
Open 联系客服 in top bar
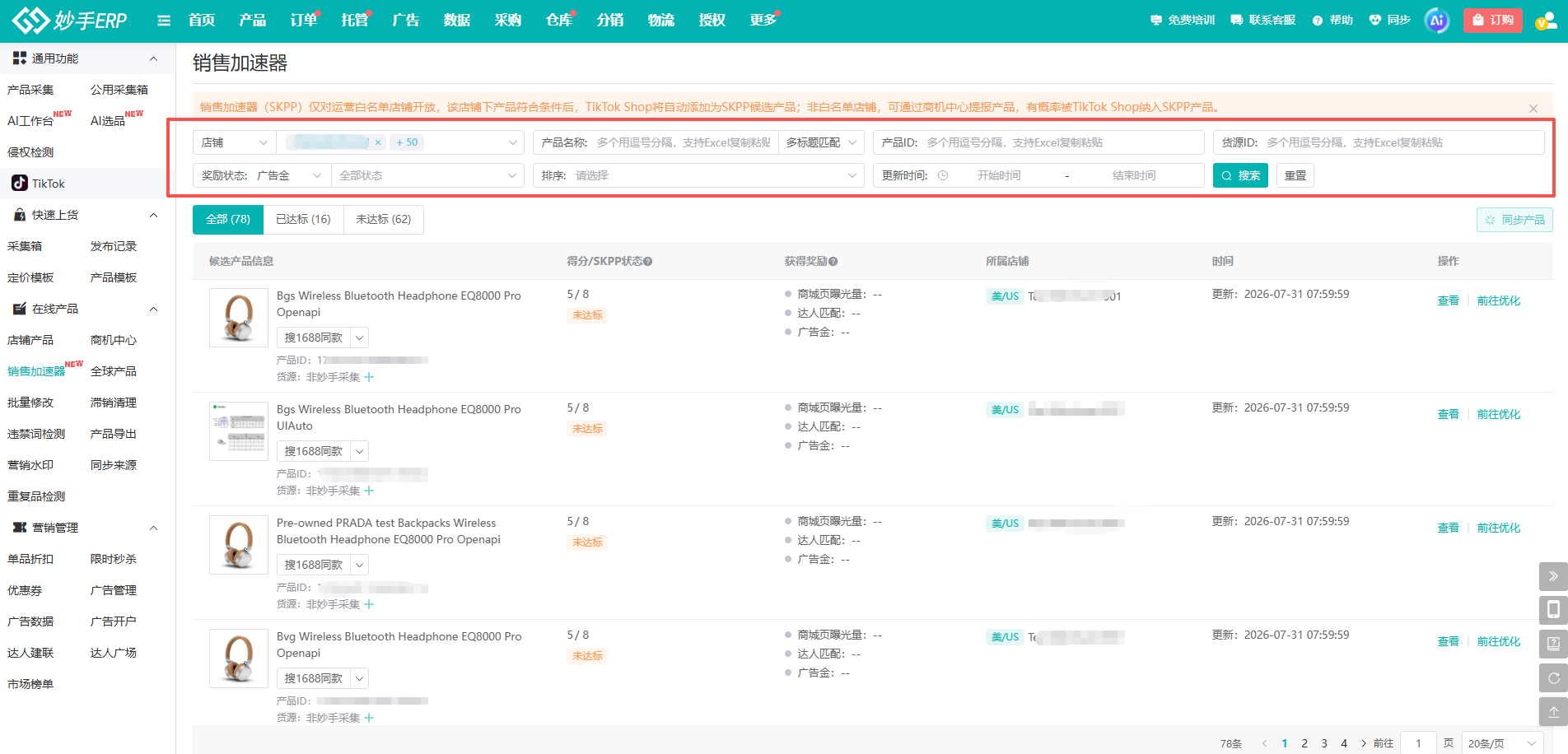pos(1263,20)
